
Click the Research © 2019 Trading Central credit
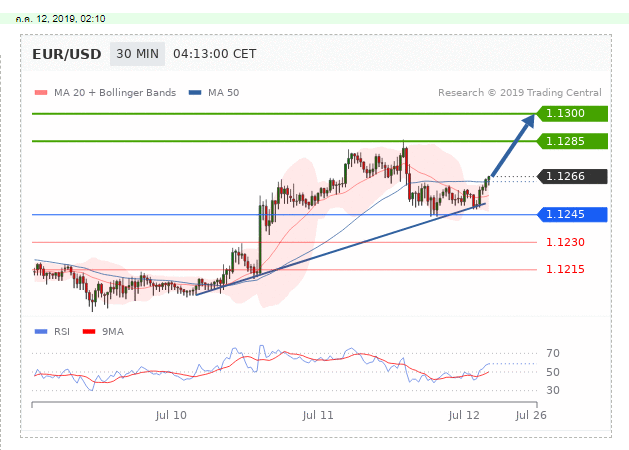520,93
